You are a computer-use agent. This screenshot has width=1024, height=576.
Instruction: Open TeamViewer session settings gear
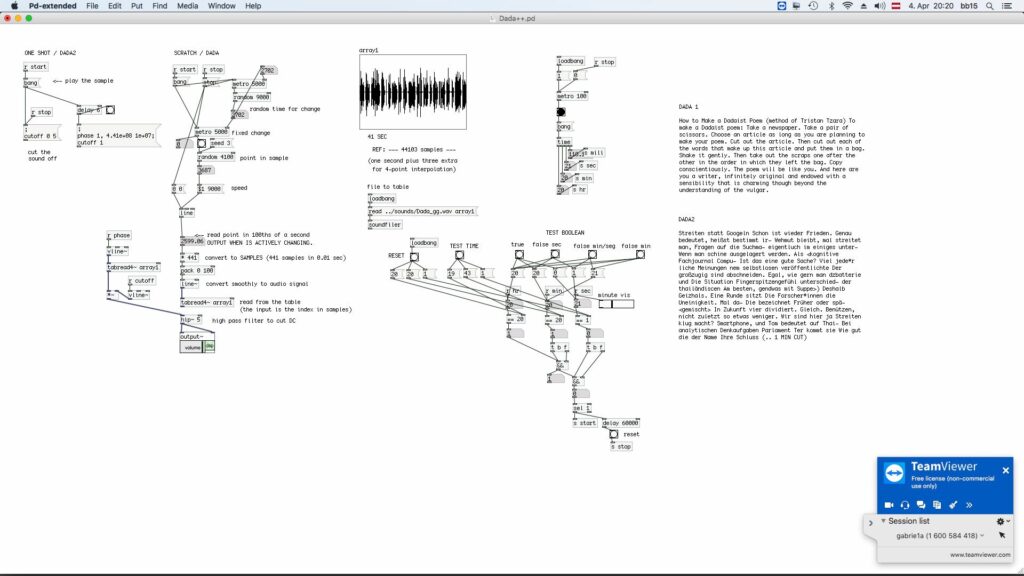point(1000,521)
